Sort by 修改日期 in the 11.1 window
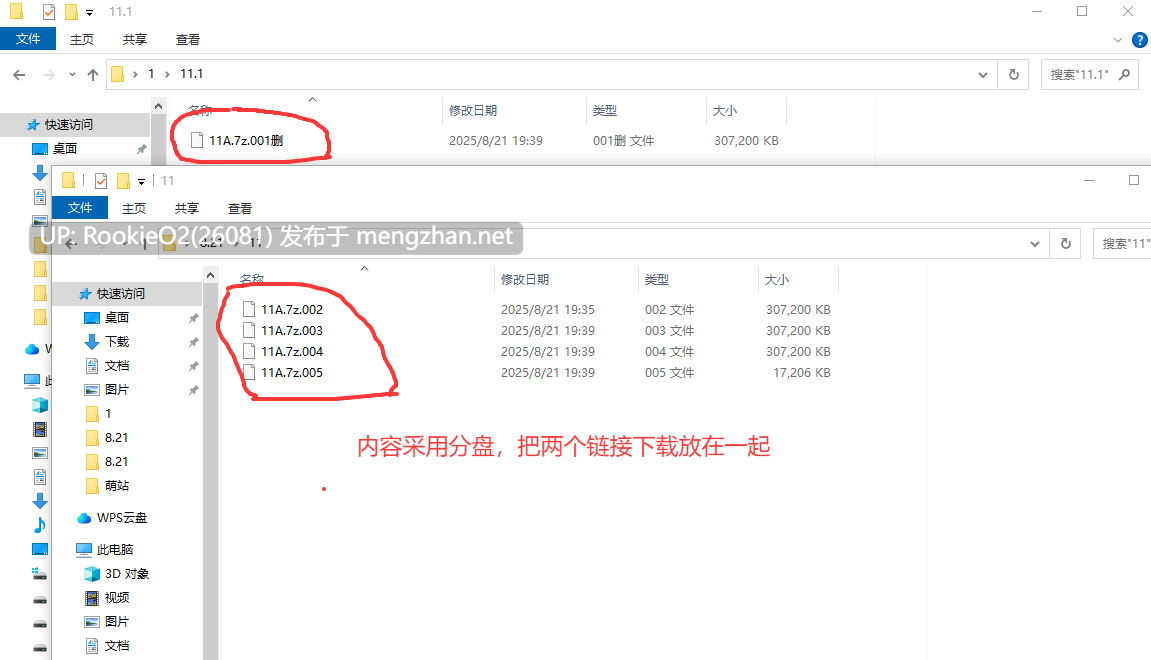This screenshot has height=660, width=1151. tap(473, 111)
